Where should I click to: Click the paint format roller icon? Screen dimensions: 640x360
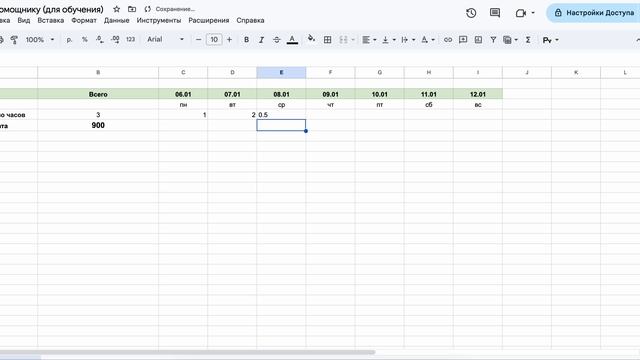14,40
